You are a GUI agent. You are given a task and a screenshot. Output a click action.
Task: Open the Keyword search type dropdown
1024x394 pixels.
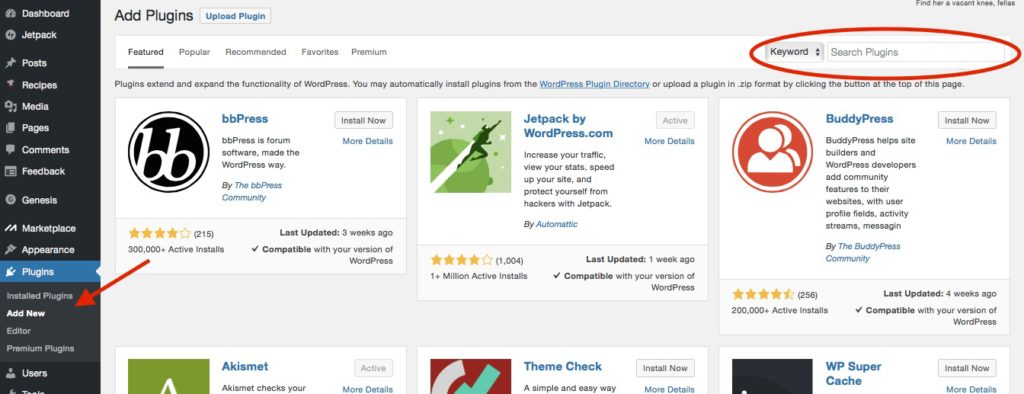pyautogui.click(x=794, y=52)
